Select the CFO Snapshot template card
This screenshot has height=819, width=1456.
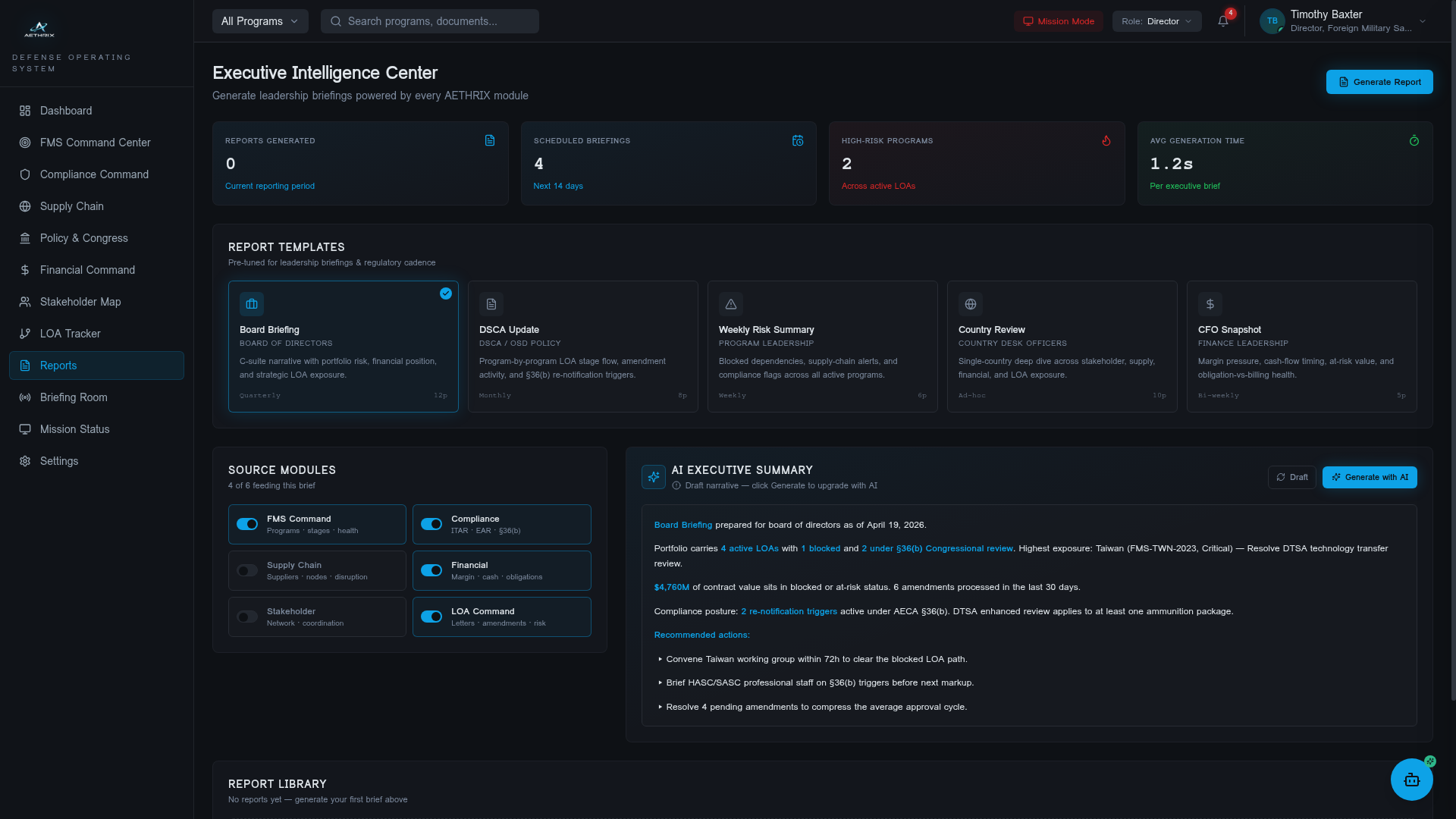1301,347
